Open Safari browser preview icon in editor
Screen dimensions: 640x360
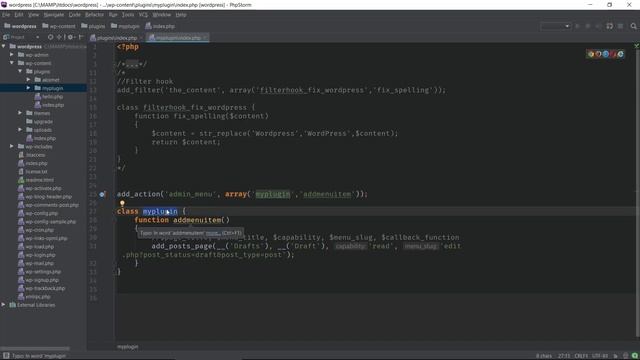[x=606, y=54]
